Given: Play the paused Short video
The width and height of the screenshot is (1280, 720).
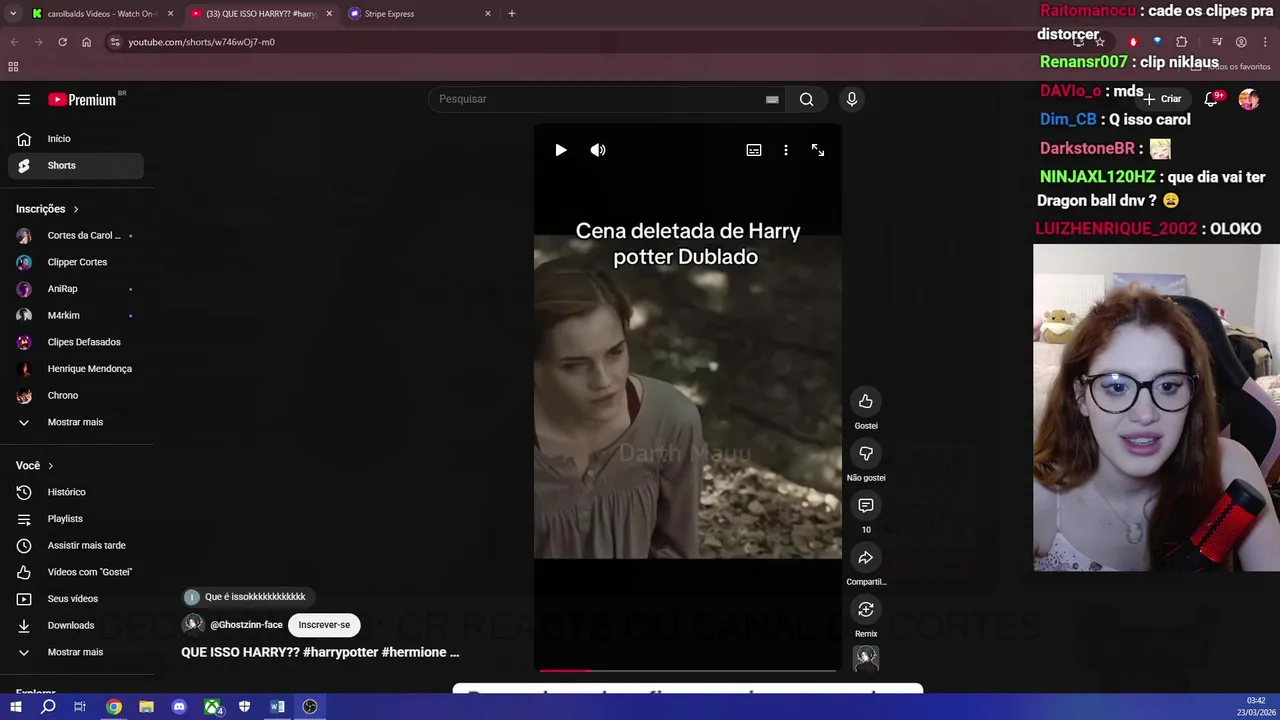Looking at the screenshot, I should point(561,150).
